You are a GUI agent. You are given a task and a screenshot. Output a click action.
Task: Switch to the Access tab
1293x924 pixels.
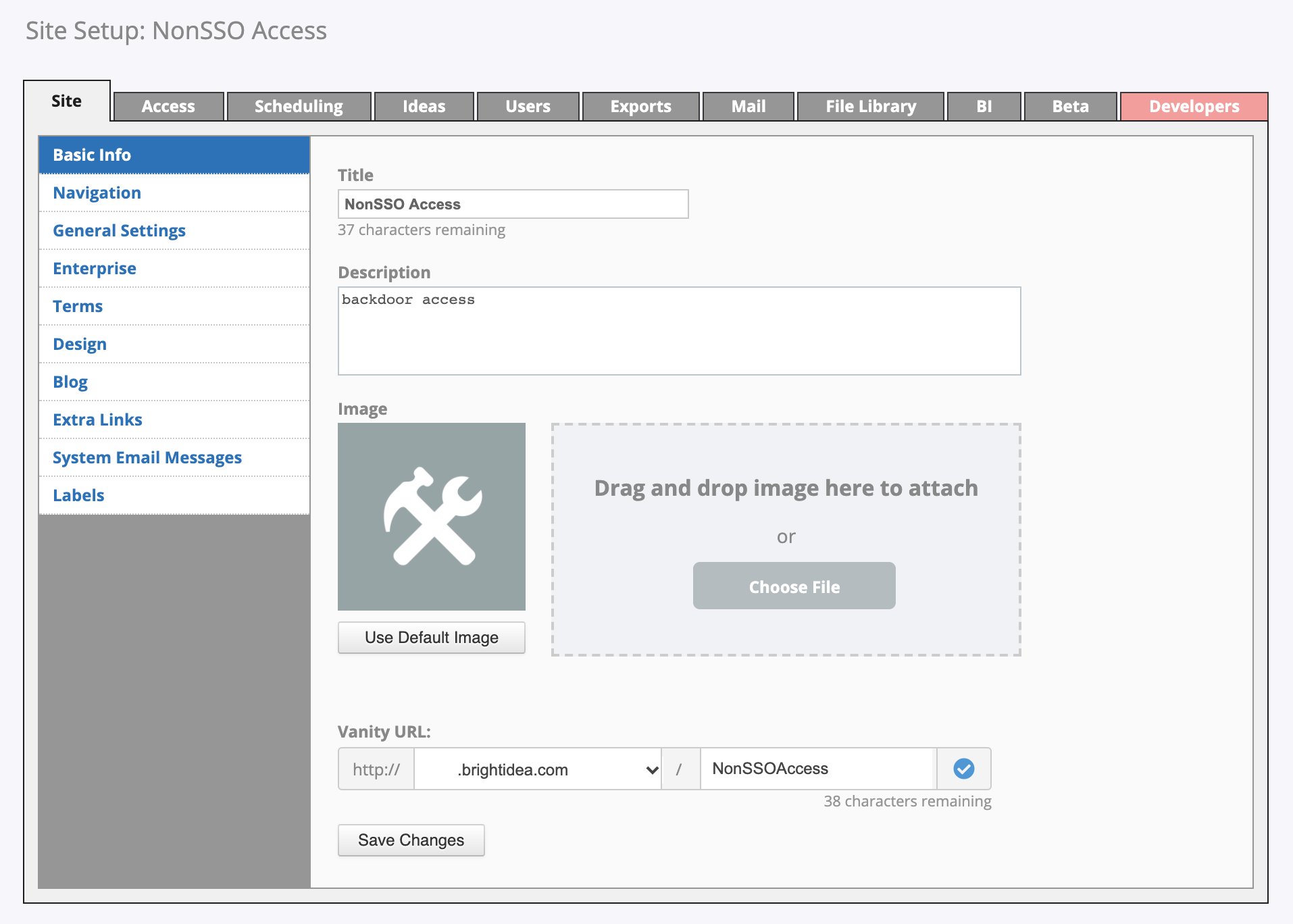click(168, 107)
